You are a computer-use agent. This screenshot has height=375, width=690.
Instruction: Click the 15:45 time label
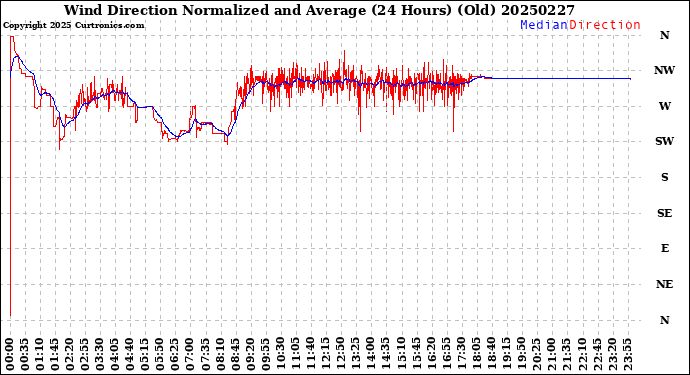click(x=416, y=354)
